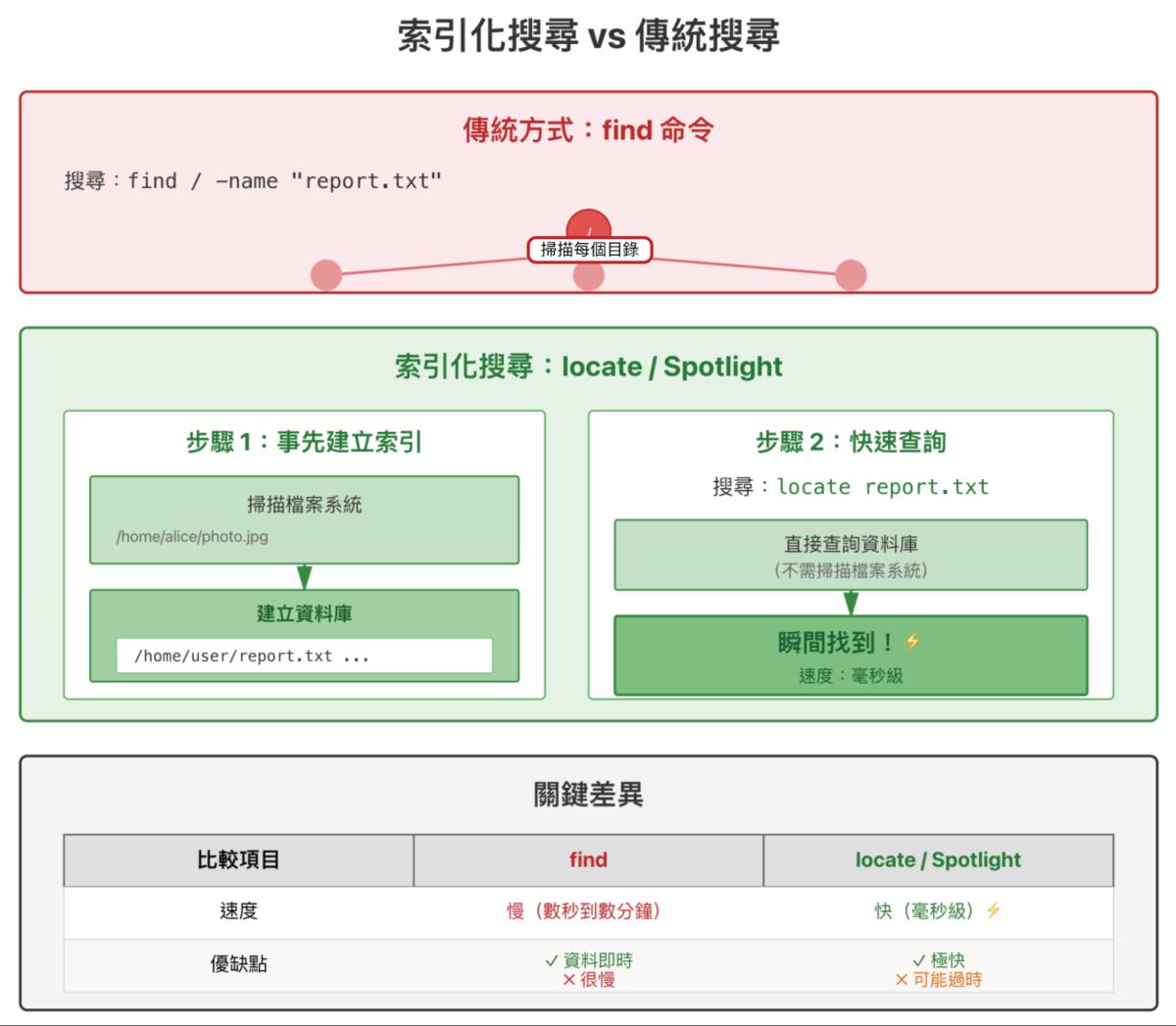Click the green checkmark before 資料即時
The height and width of the screenshot is (1026, 1176).
click(552, 961)
